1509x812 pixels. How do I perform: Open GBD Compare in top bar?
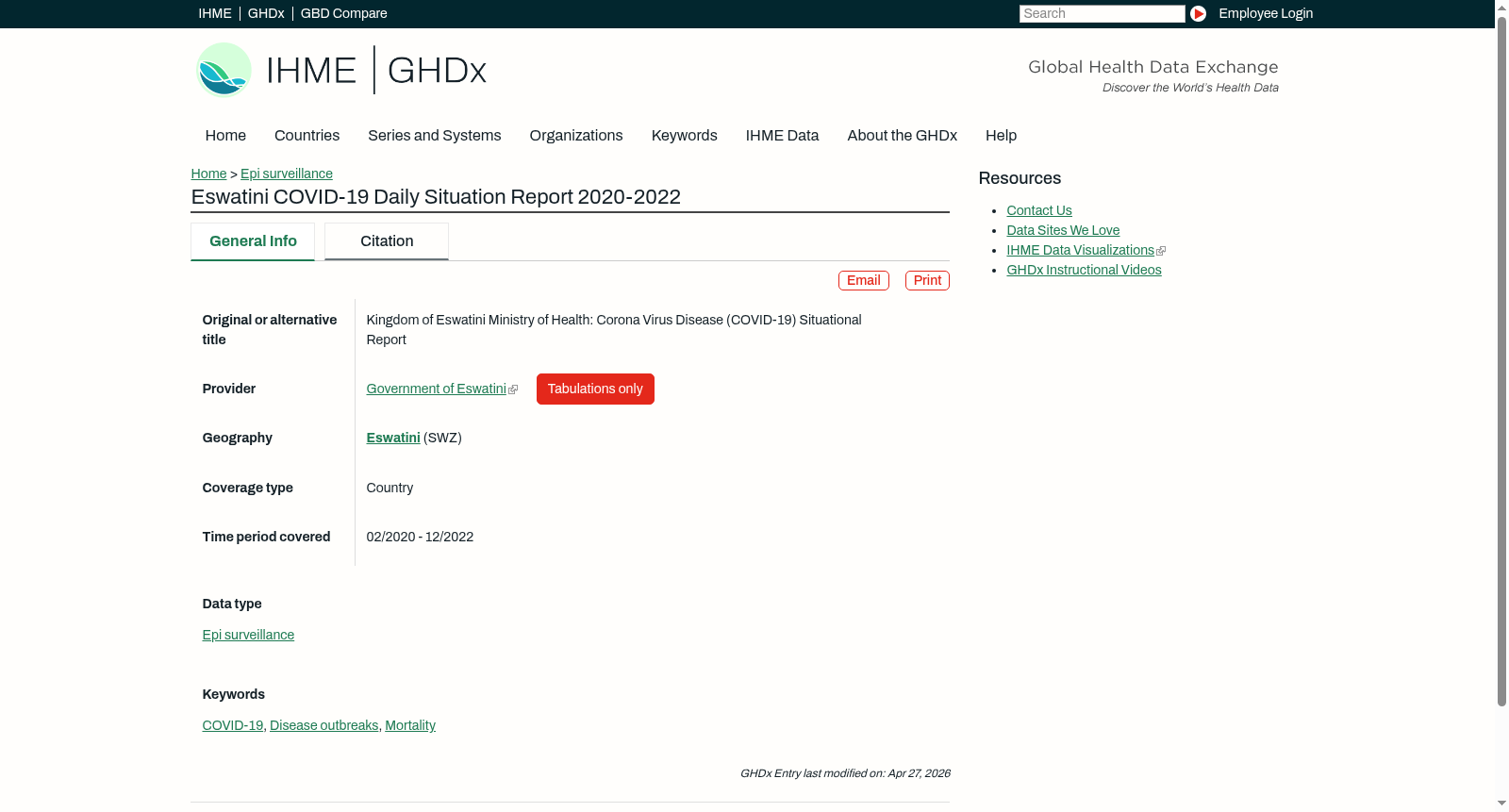click(344, 13)
